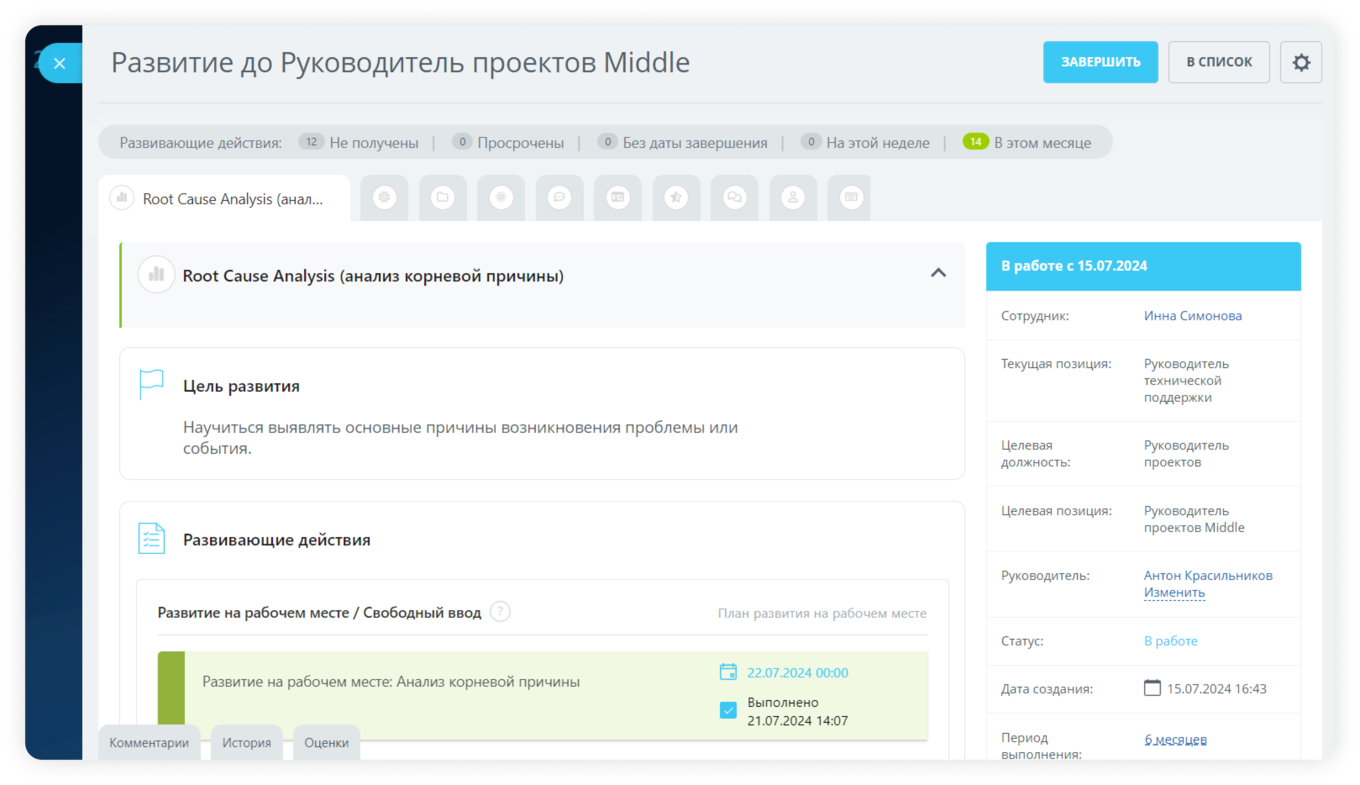Open the Оценки bottom tab

(x=326, y=743)
